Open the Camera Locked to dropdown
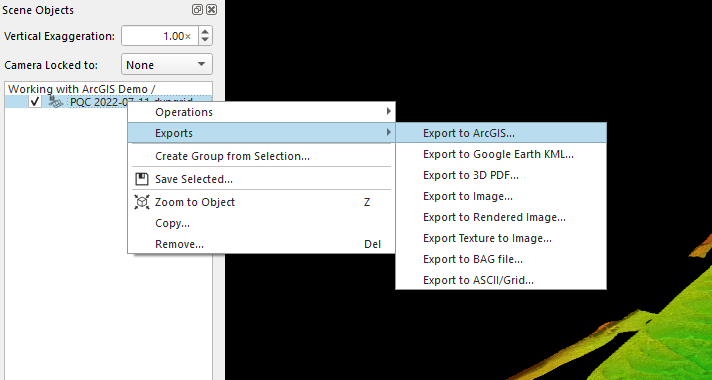 click(x=167, y=64)
